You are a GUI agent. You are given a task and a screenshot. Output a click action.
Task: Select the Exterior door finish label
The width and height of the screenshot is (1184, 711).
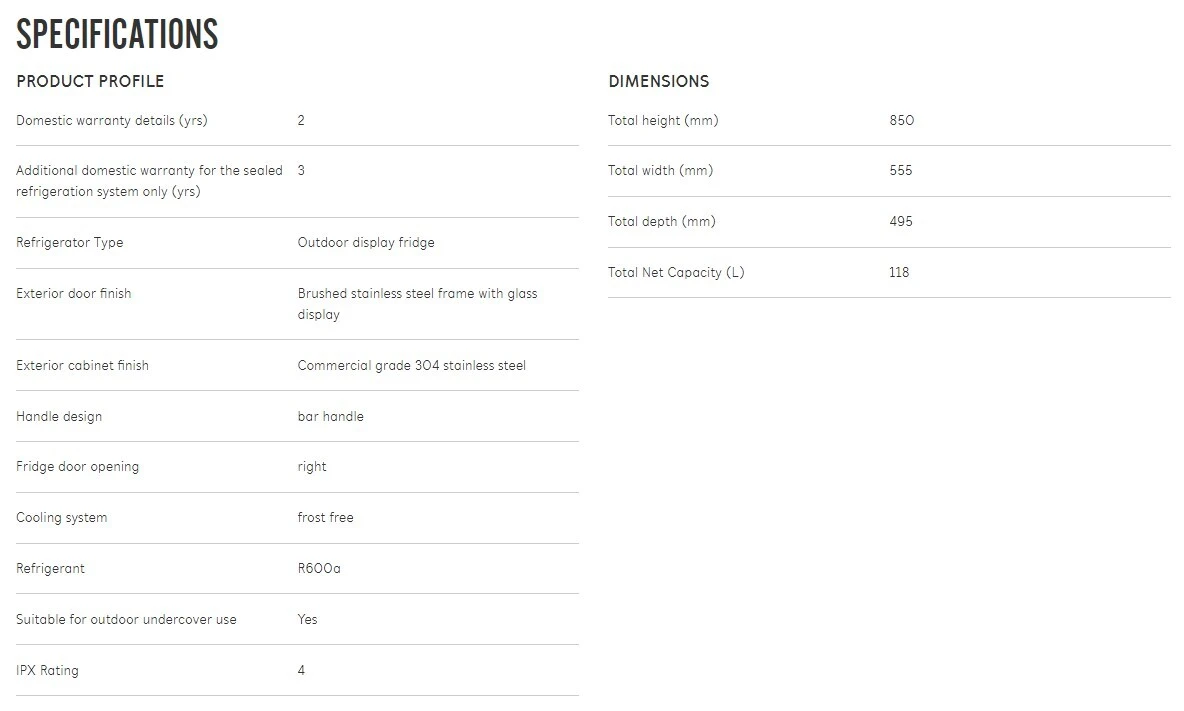(x=73, y=294)
